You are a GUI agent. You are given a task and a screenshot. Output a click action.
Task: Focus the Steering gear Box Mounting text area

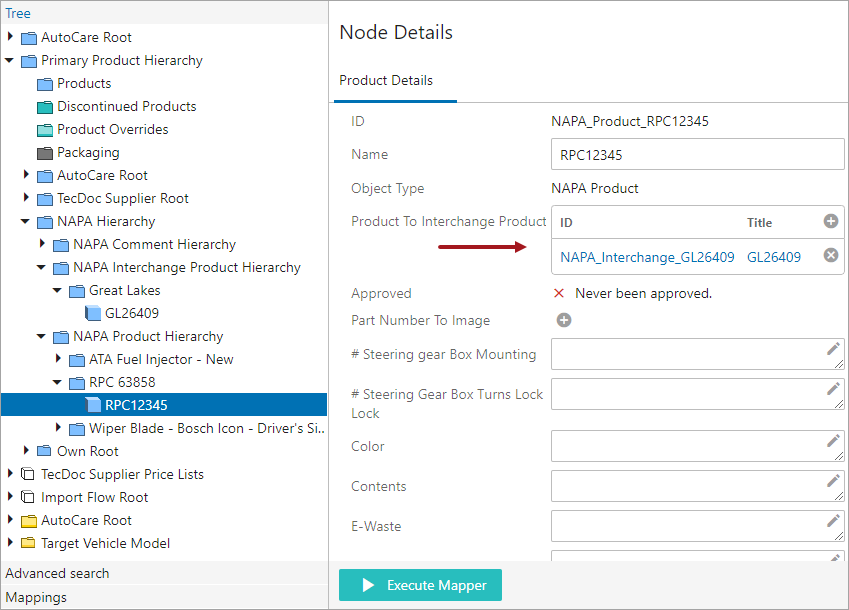[697, 354]
